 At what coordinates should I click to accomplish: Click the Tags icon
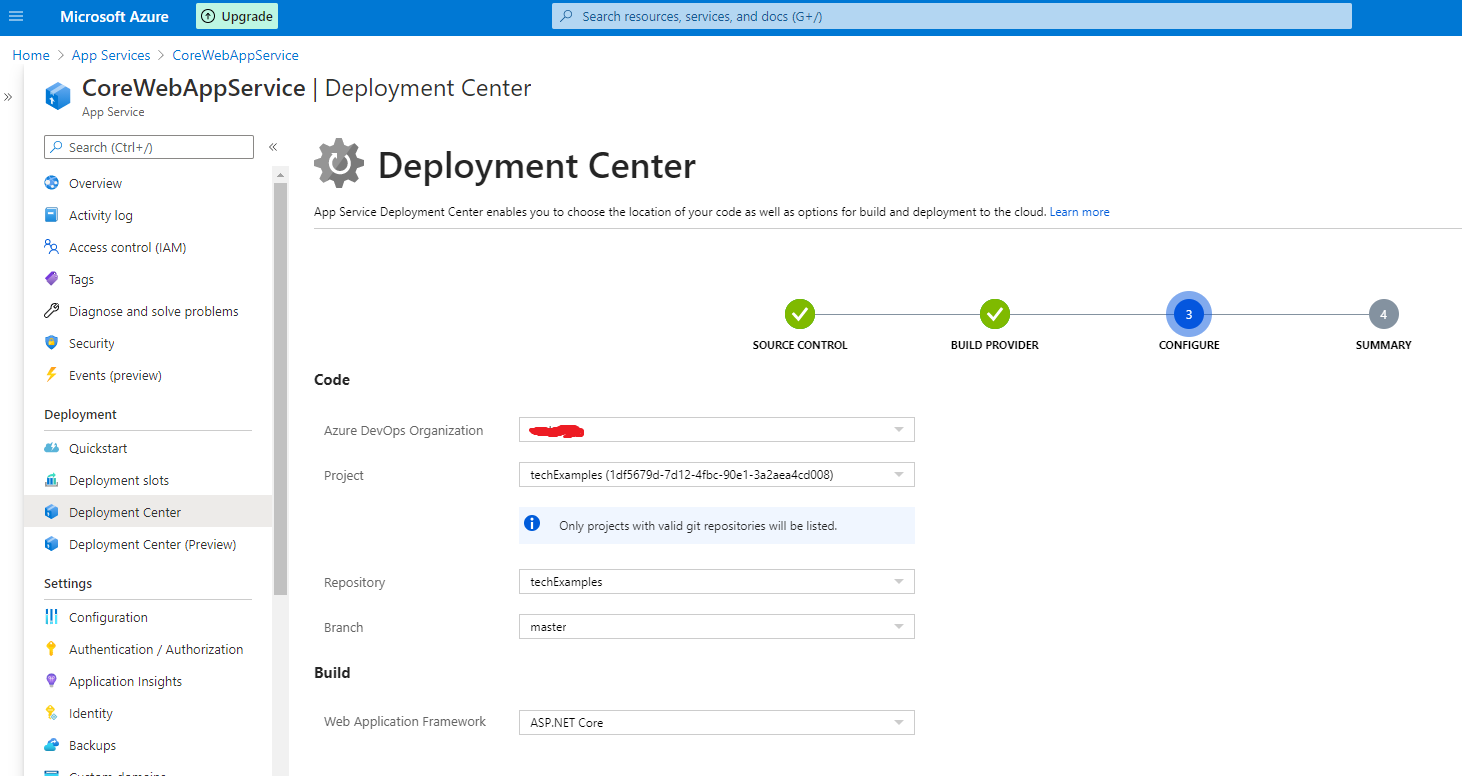(x=52, y=279)
